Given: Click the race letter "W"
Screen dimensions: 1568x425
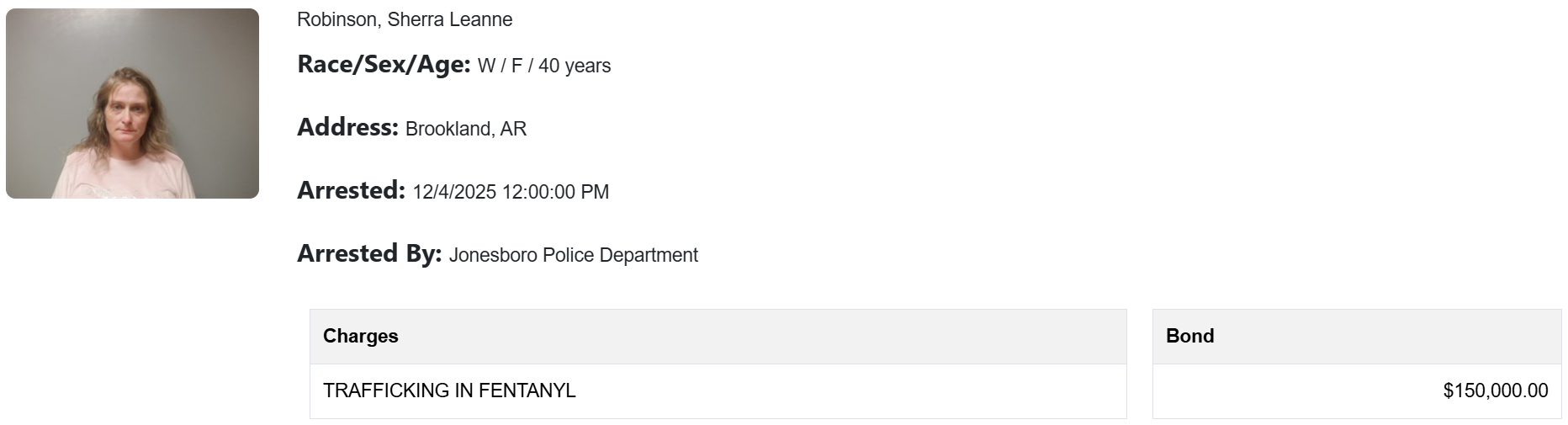Looking at the screenshot, I should (486, 66).
